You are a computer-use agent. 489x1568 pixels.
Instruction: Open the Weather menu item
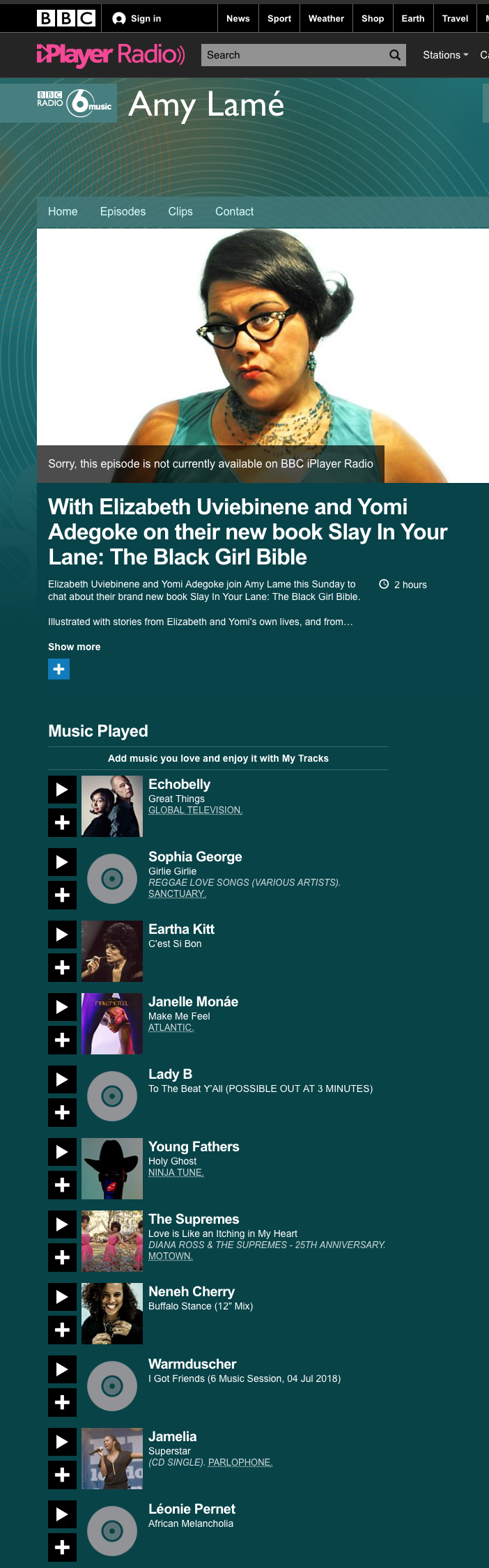coord(326,18)
